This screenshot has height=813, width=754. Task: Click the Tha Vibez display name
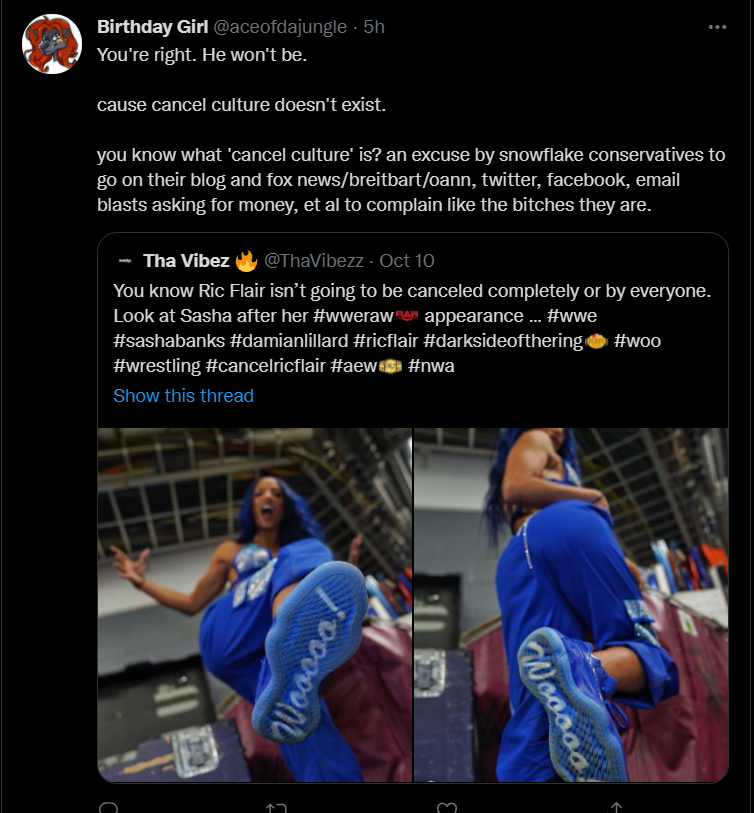coord(186,260)
